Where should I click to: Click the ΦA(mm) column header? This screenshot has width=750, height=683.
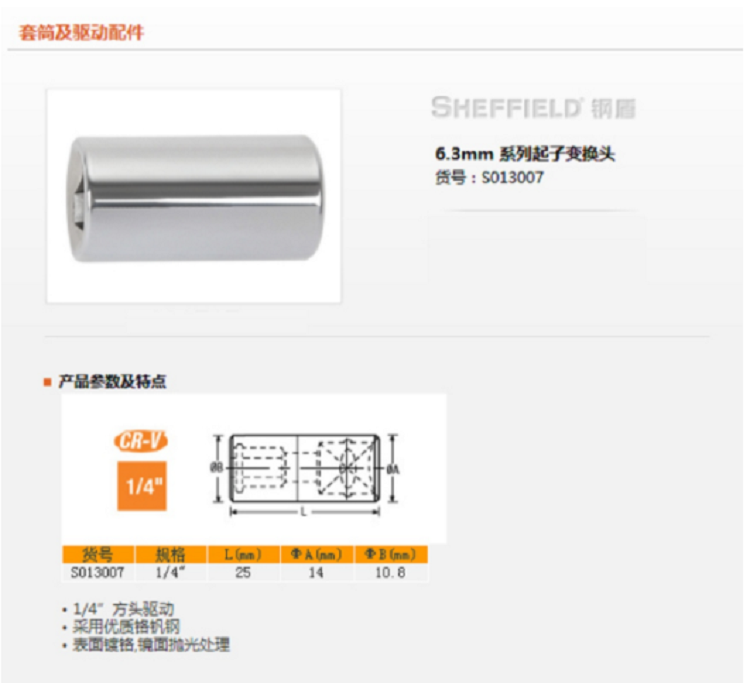click(317, 554)
